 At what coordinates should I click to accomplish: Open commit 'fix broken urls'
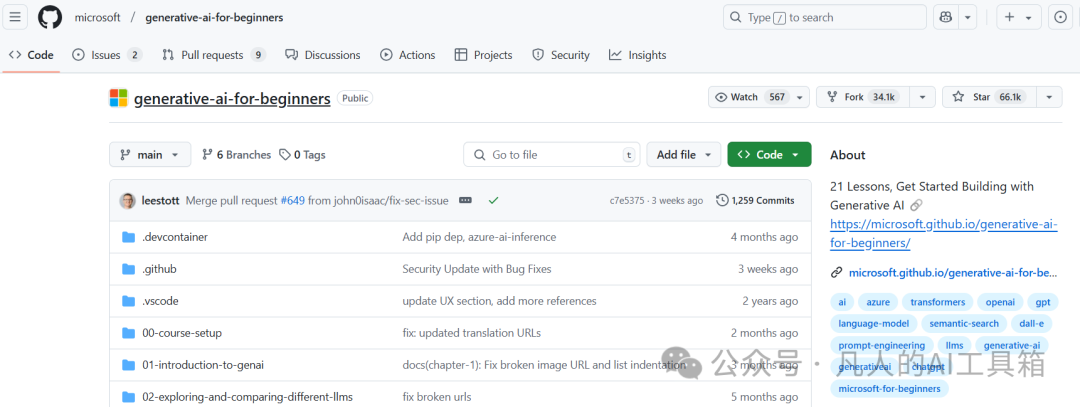click(x=437, y=397)
